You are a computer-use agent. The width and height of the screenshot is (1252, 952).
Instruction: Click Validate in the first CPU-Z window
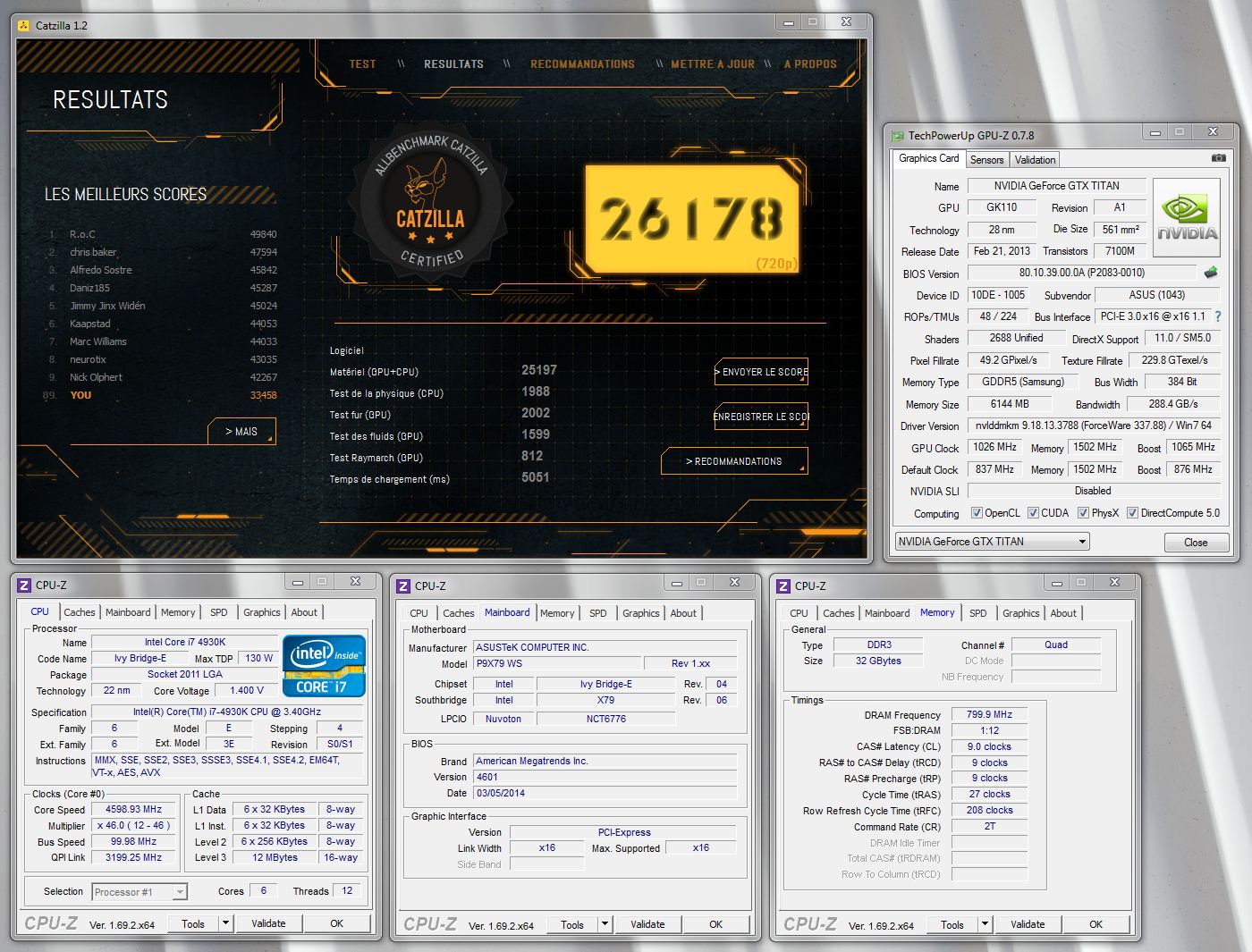click(268, 923)
